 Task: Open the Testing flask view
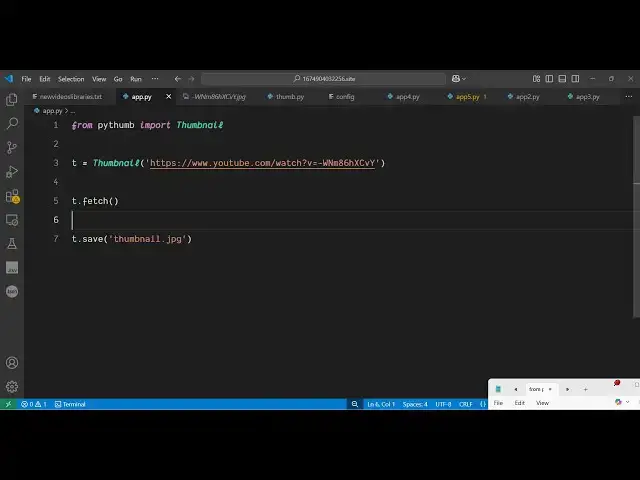tap(12, 244)
